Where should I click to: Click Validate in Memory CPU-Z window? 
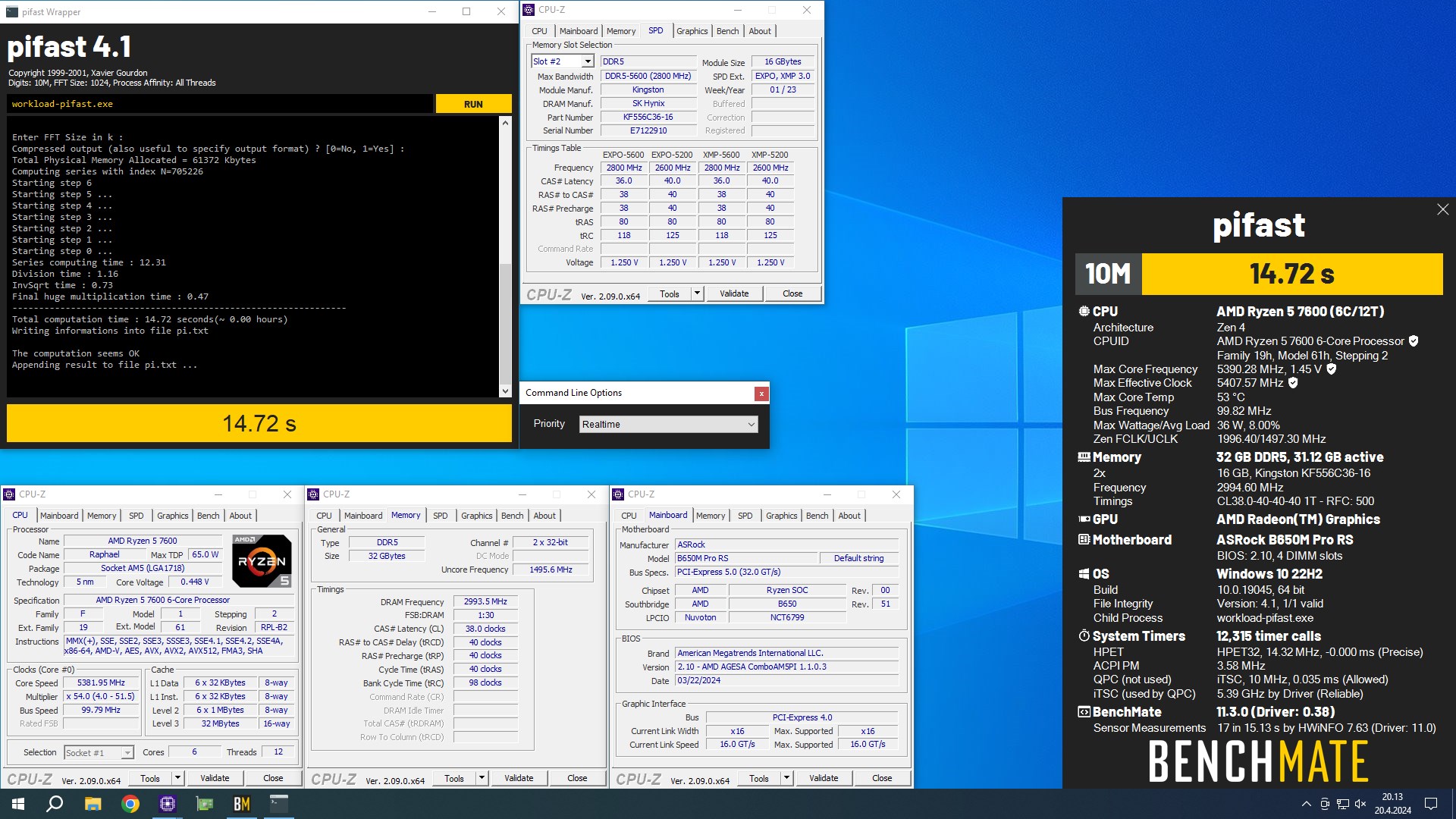coord(519,778)
